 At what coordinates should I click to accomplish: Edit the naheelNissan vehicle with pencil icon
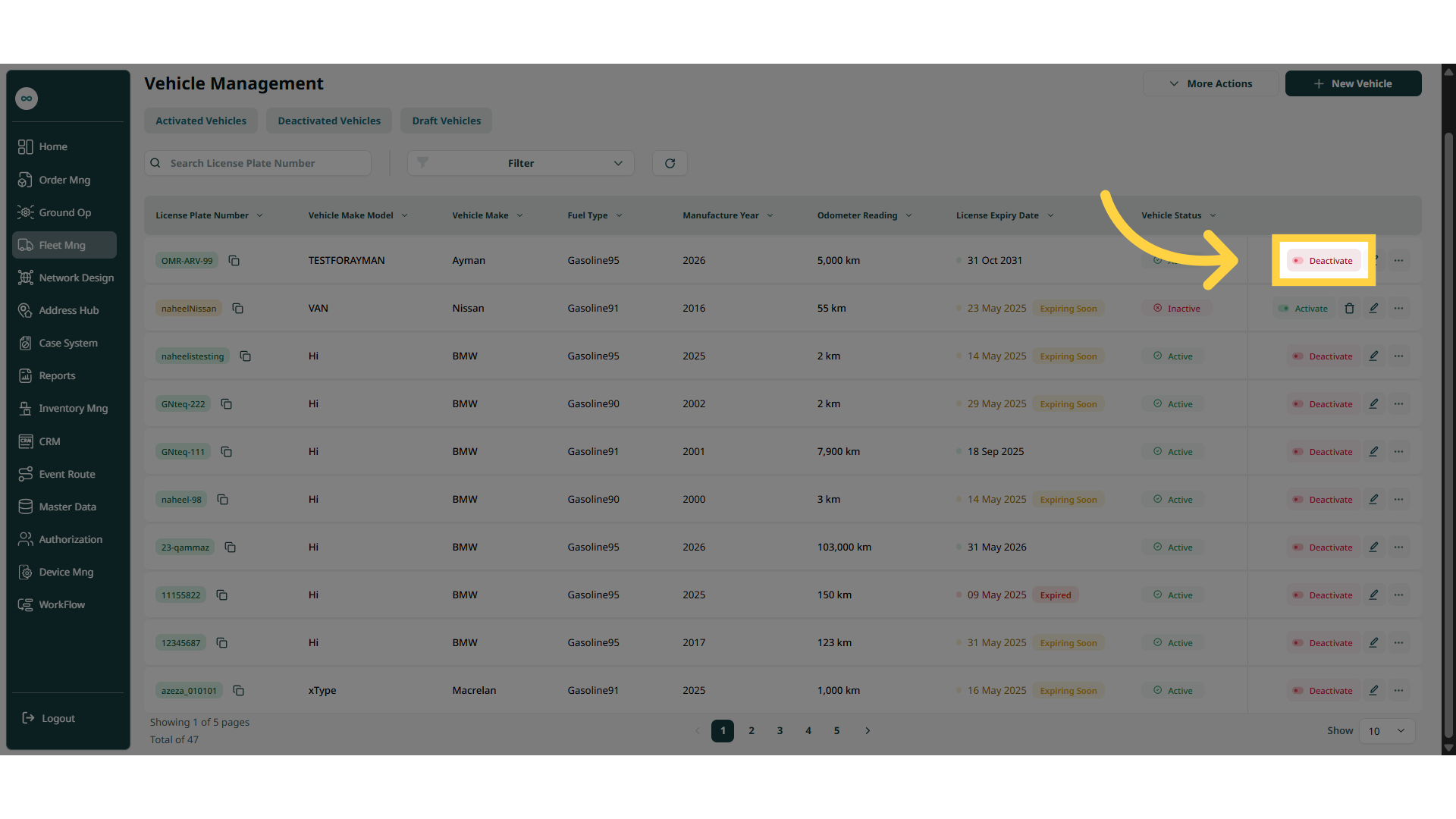(1373, 308)
